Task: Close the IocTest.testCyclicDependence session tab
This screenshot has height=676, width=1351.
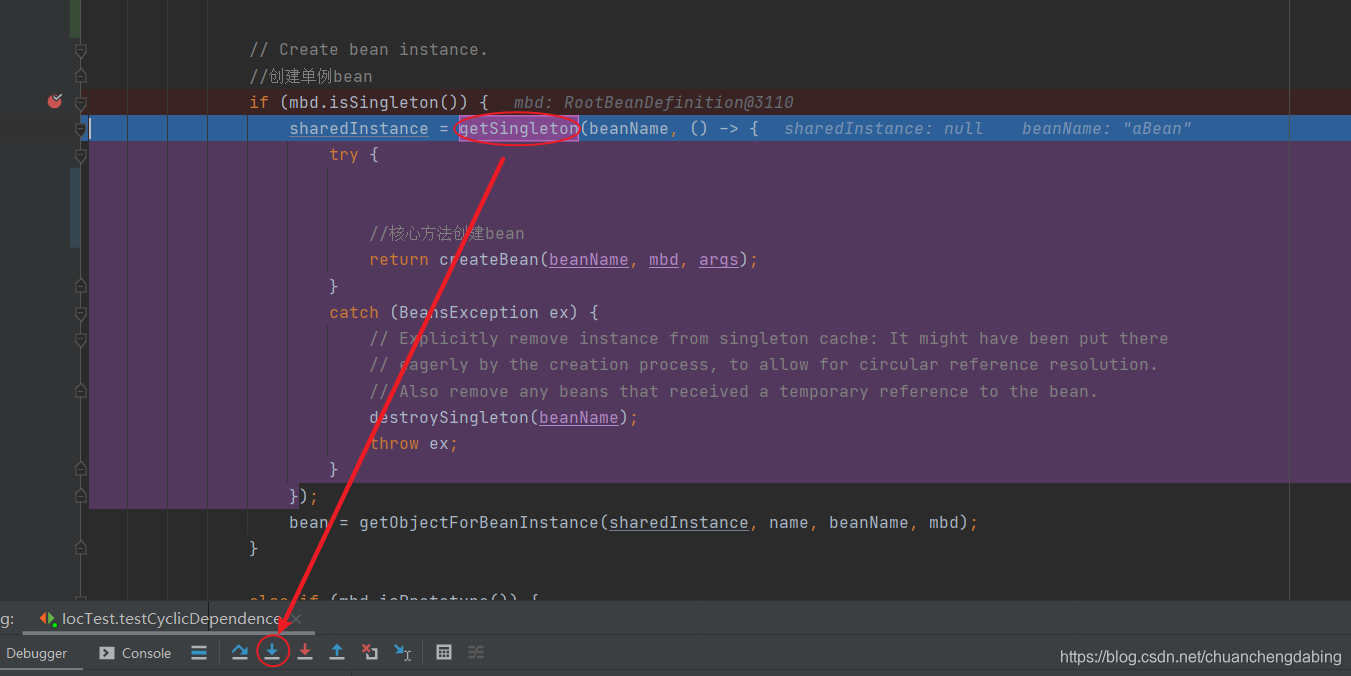Action: coord(296,619)
